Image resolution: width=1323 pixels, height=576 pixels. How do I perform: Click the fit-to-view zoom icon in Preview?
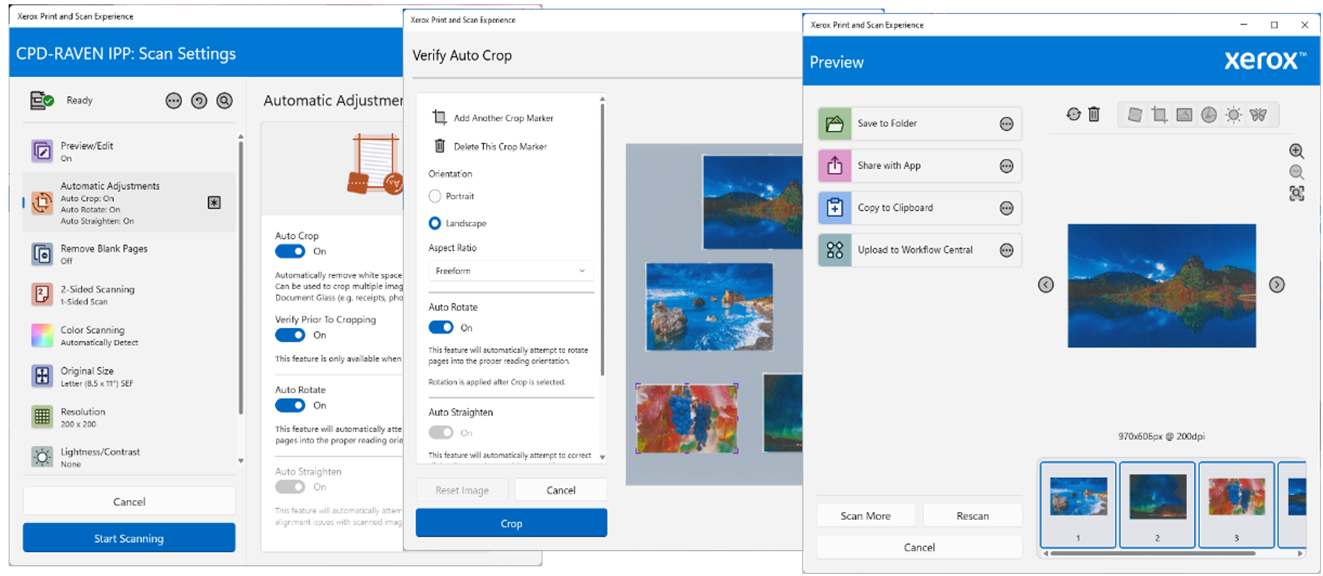click(x=1296, y=194)
